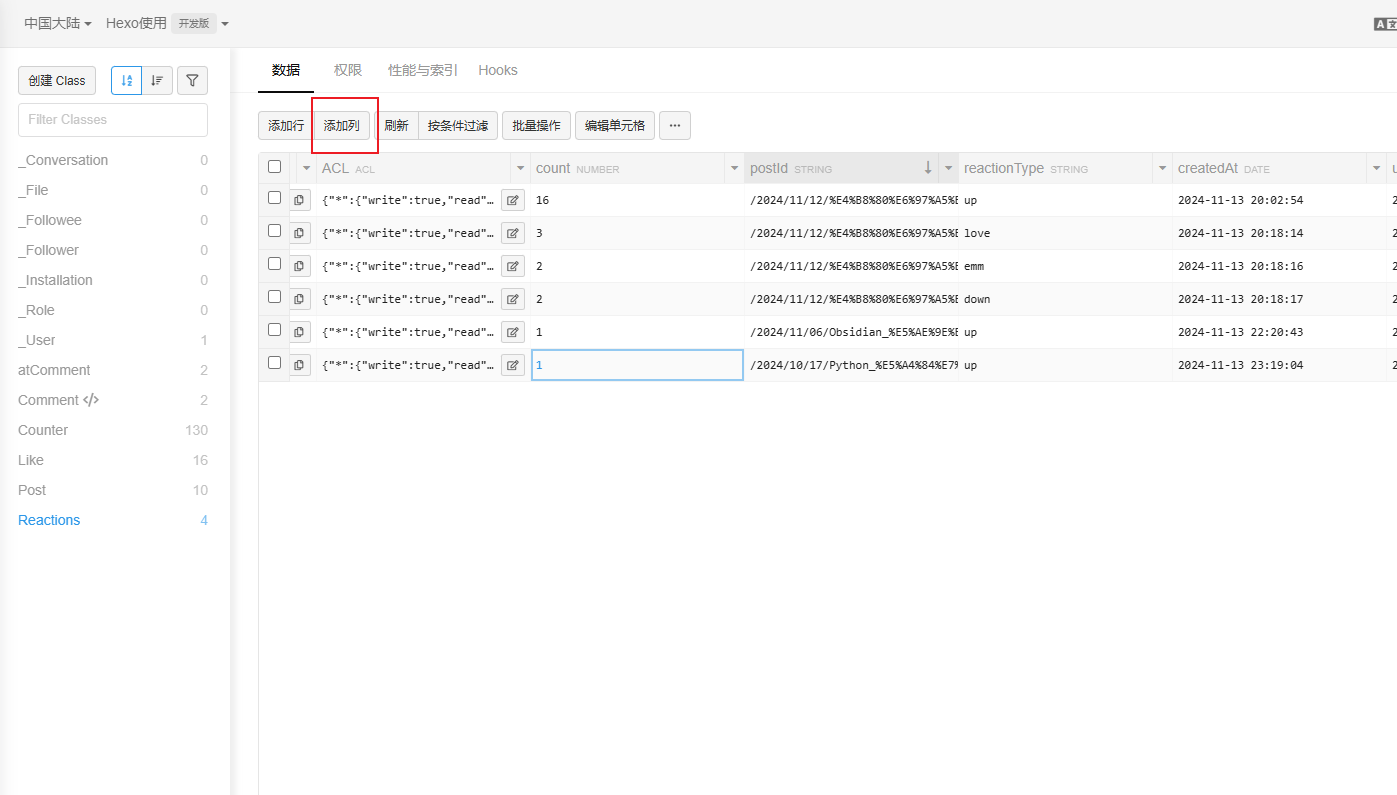Edit ACL of the down row
The width and height of the screenshot is (1397, 795).
click(513, 299)
